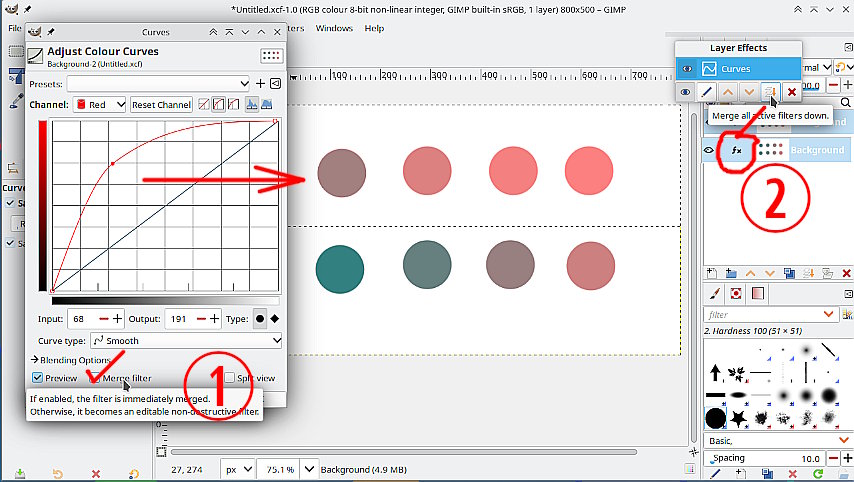Remove the selected filter in Layer Effects
854x482 pixels.
click(792, 92)
